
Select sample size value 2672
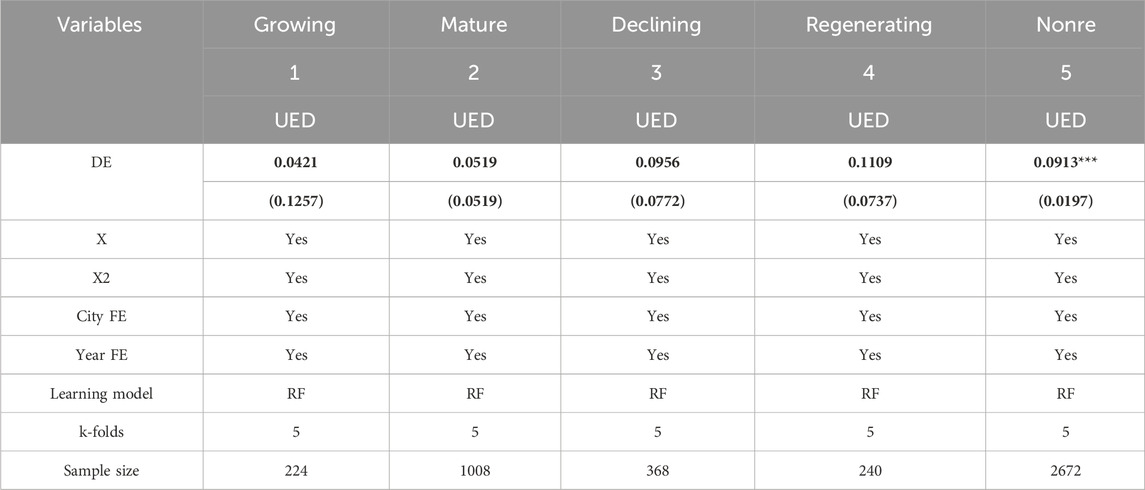(1065, 470)
